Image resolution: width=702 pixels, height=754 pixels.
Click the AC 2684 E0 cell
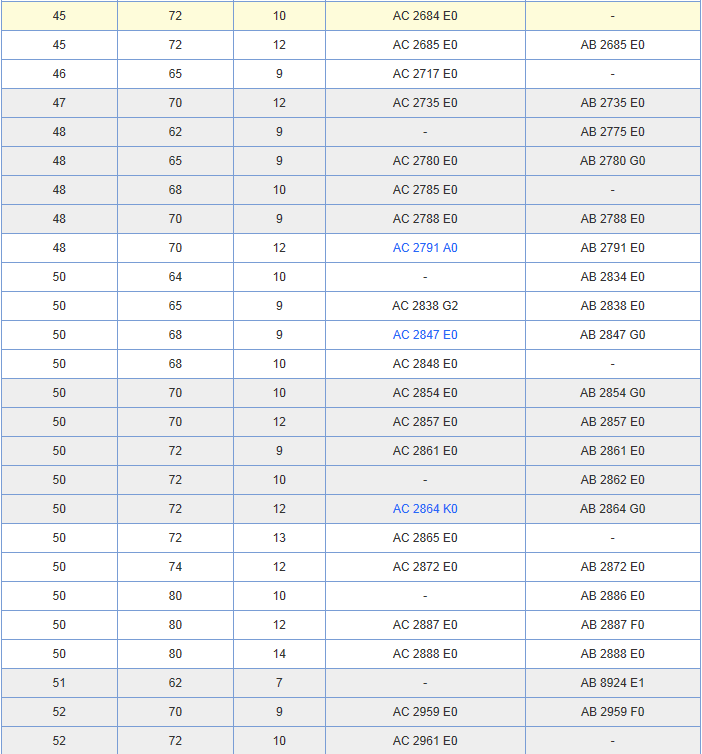tap(425, 16)
